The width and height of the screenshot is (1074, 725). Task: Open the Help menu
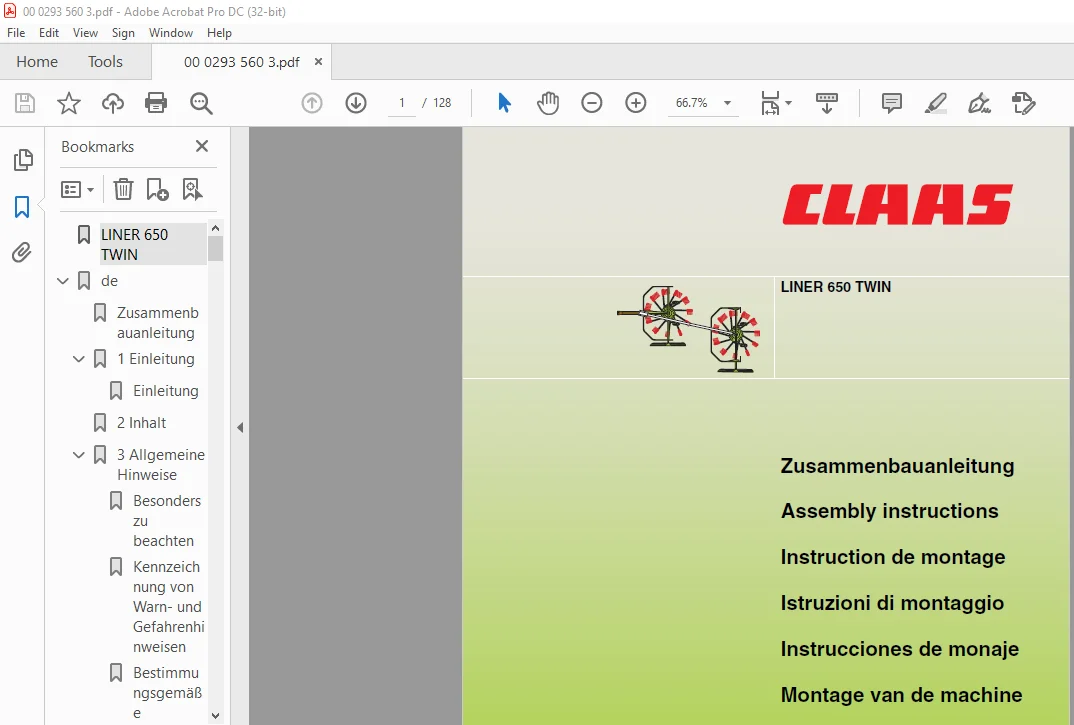tap(219, 33)
